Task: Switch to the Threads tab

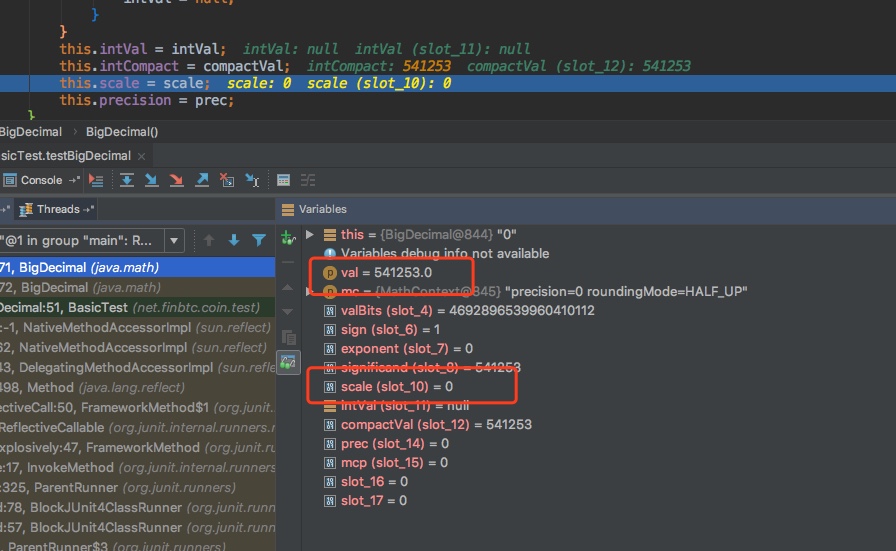Action: [56, 209]
